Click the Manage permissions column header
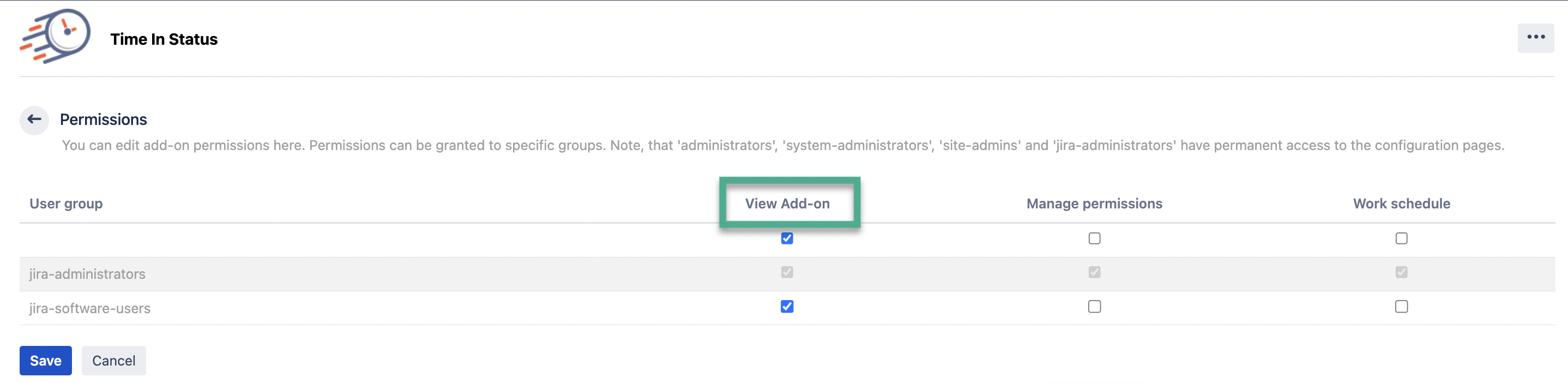 pyautogui.click(x=1094, y=204)
